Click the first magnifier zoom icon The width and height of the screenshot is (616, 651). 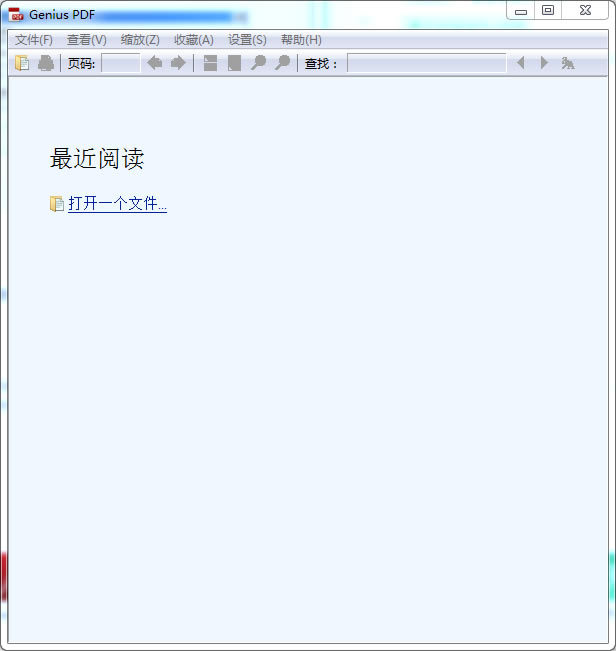258,63
